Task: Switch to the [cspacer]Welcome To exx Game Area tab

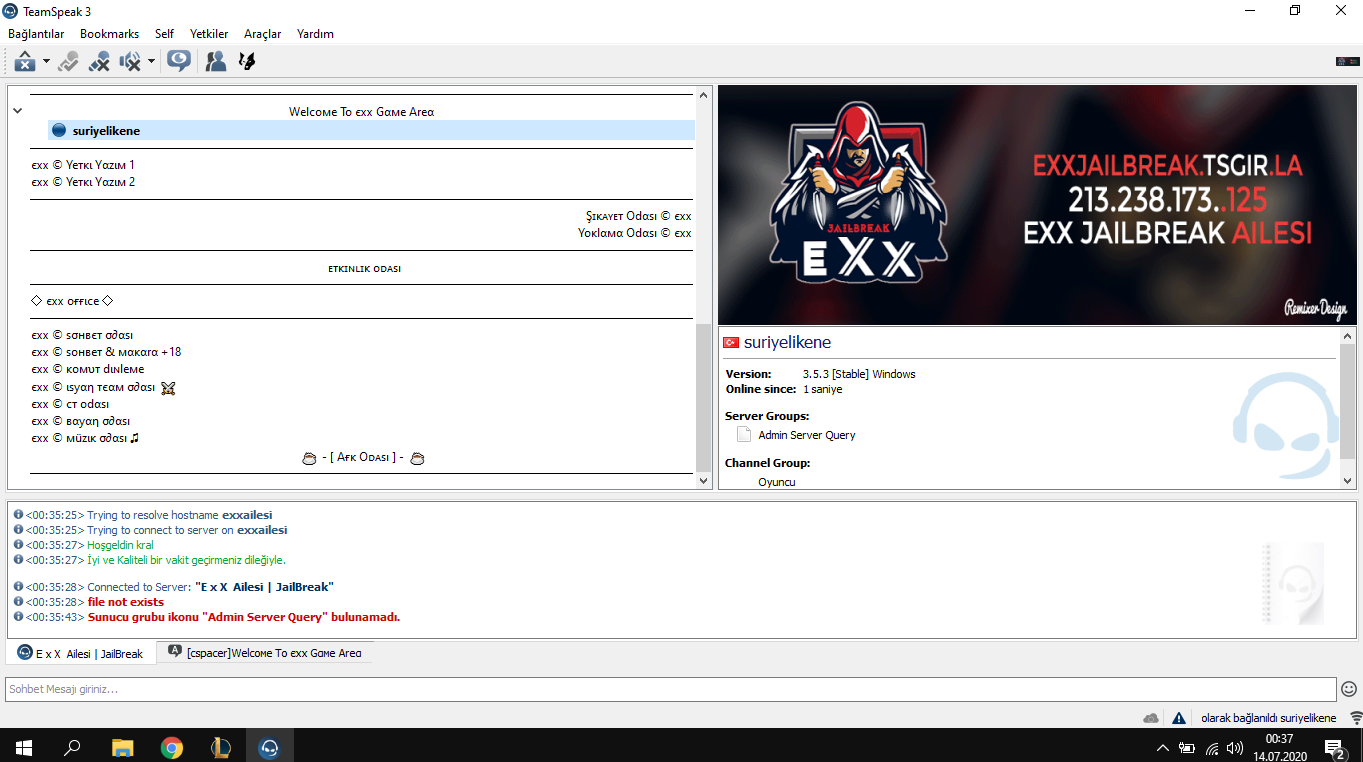Action: click(x=265, y=653)
